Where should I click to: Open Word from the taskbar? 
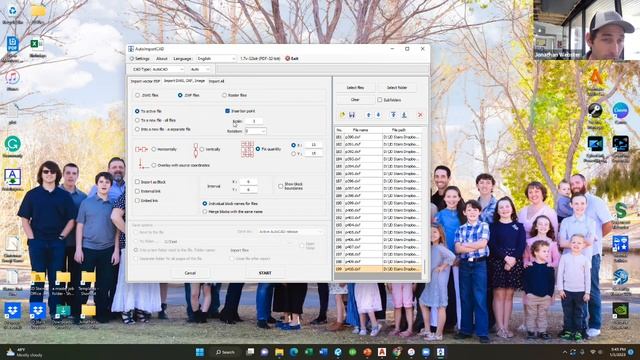click(323, 352)
